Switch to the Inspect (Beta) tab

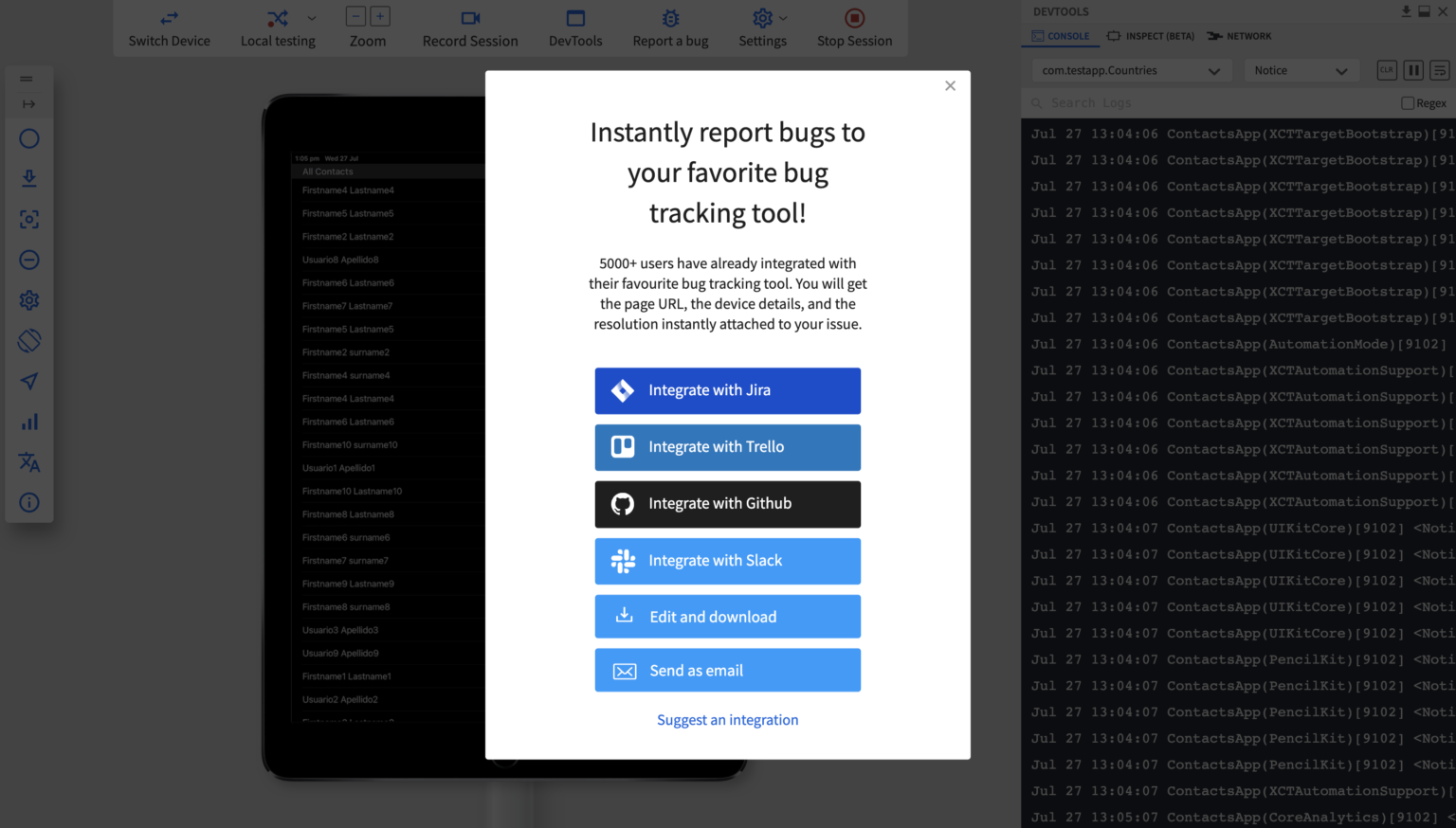click(x=1150, y=36)
